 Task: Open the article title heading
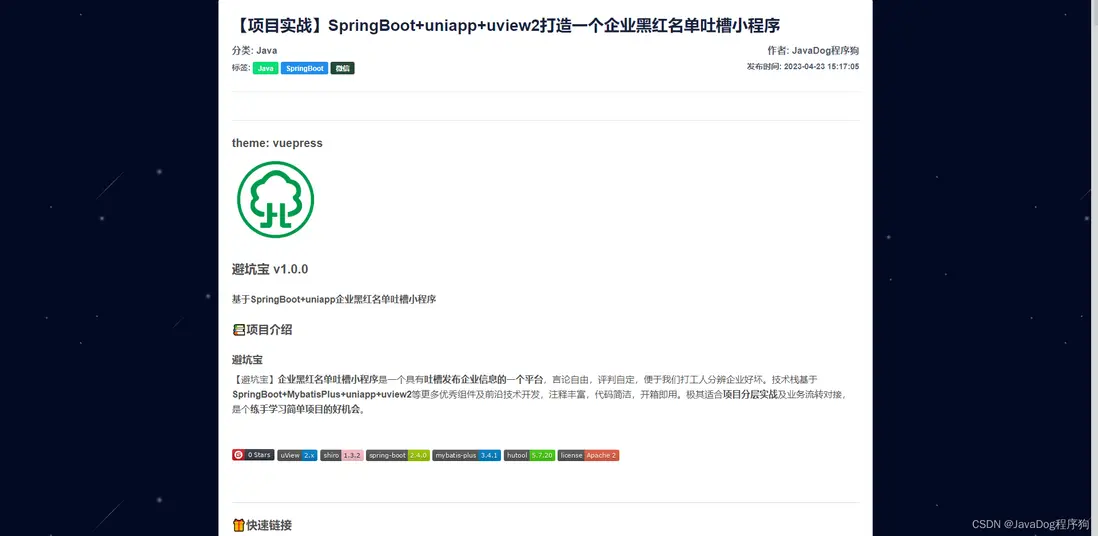(x=506, y=26)
